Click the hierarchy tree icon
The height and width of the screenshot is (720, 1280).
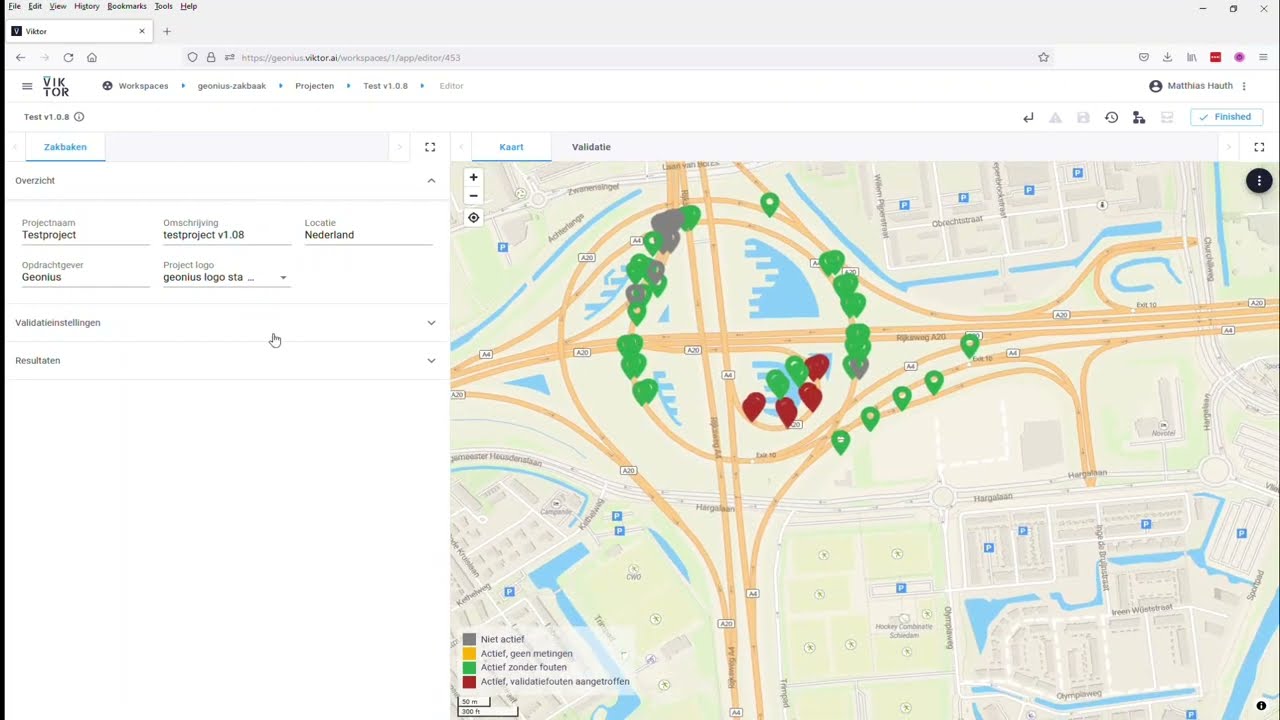coord(1139,117)
